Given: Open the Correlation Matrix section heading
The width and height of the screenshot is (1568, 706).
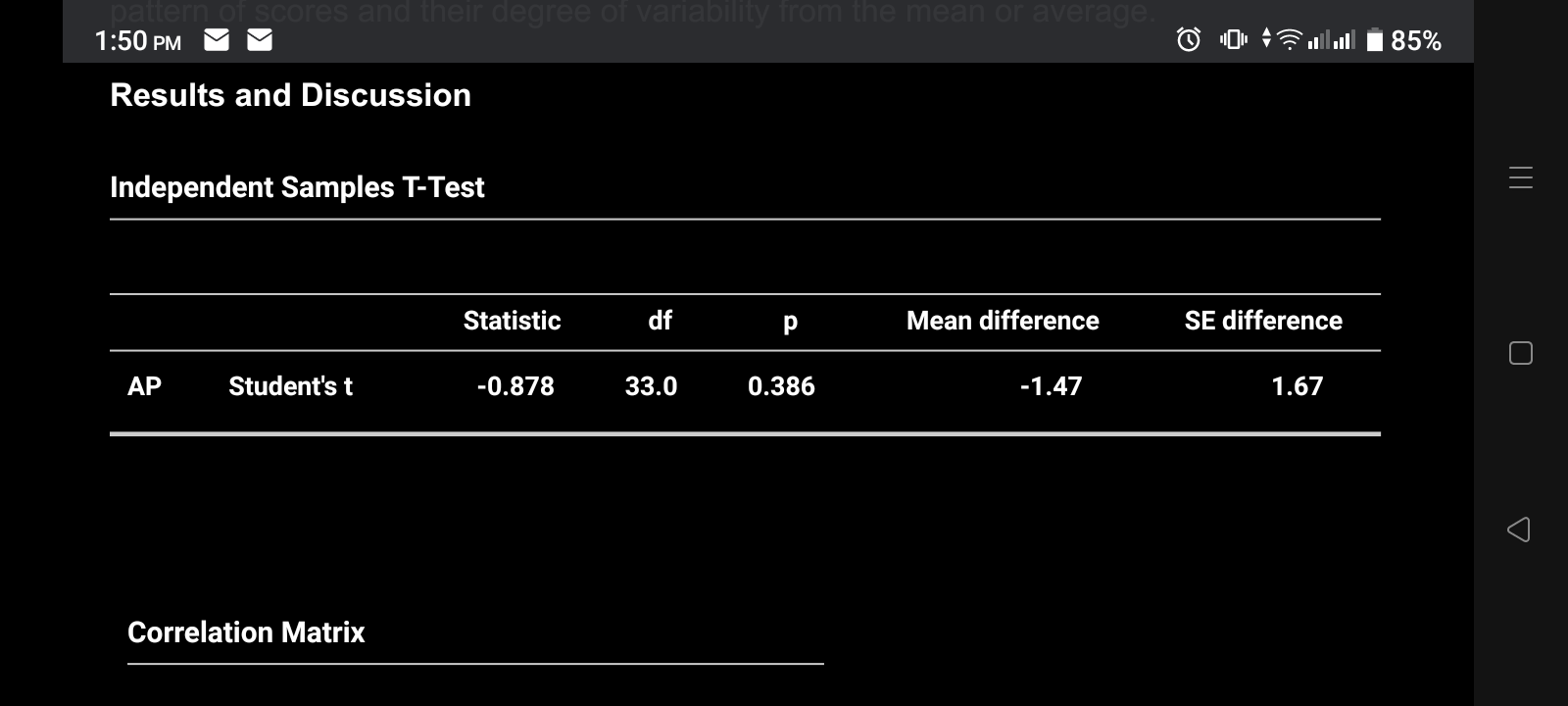Looking at the screenshot, I should click(x=247, y=632).
